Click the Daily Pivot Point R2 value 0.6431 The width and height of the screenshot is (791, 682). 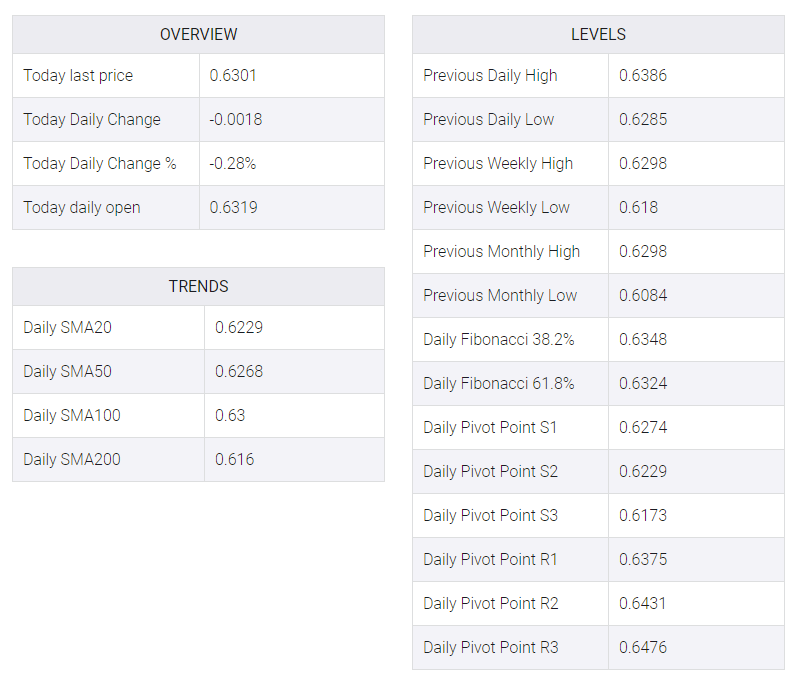[643, 603]
